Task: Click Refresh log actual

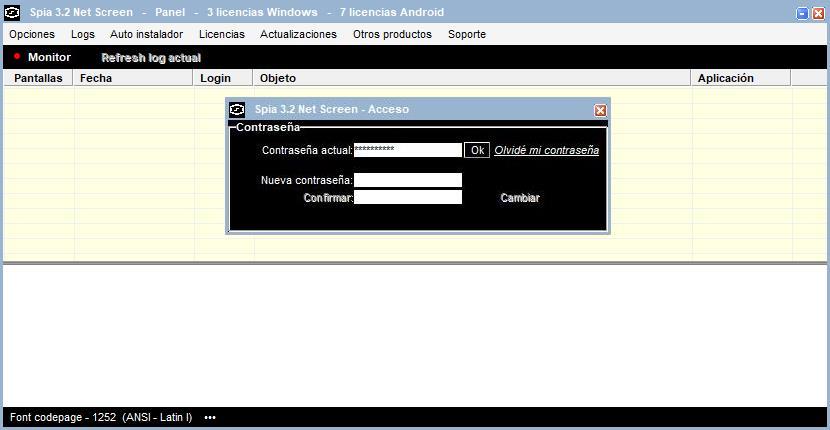Action: pos(151,58)
